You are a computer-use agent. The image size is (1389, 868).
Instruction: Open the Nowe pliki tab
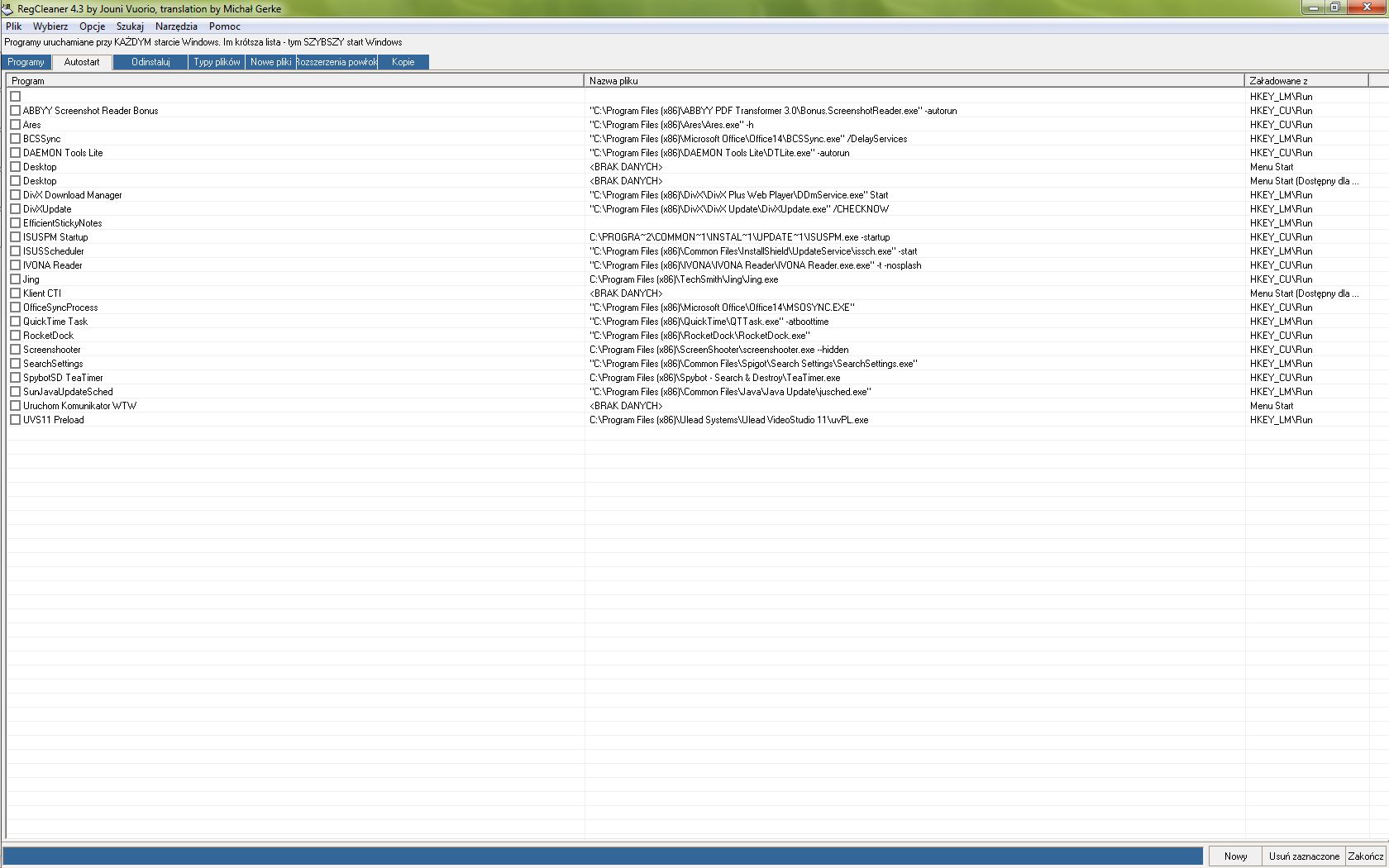pyautogui.click(x=270, y=62)
